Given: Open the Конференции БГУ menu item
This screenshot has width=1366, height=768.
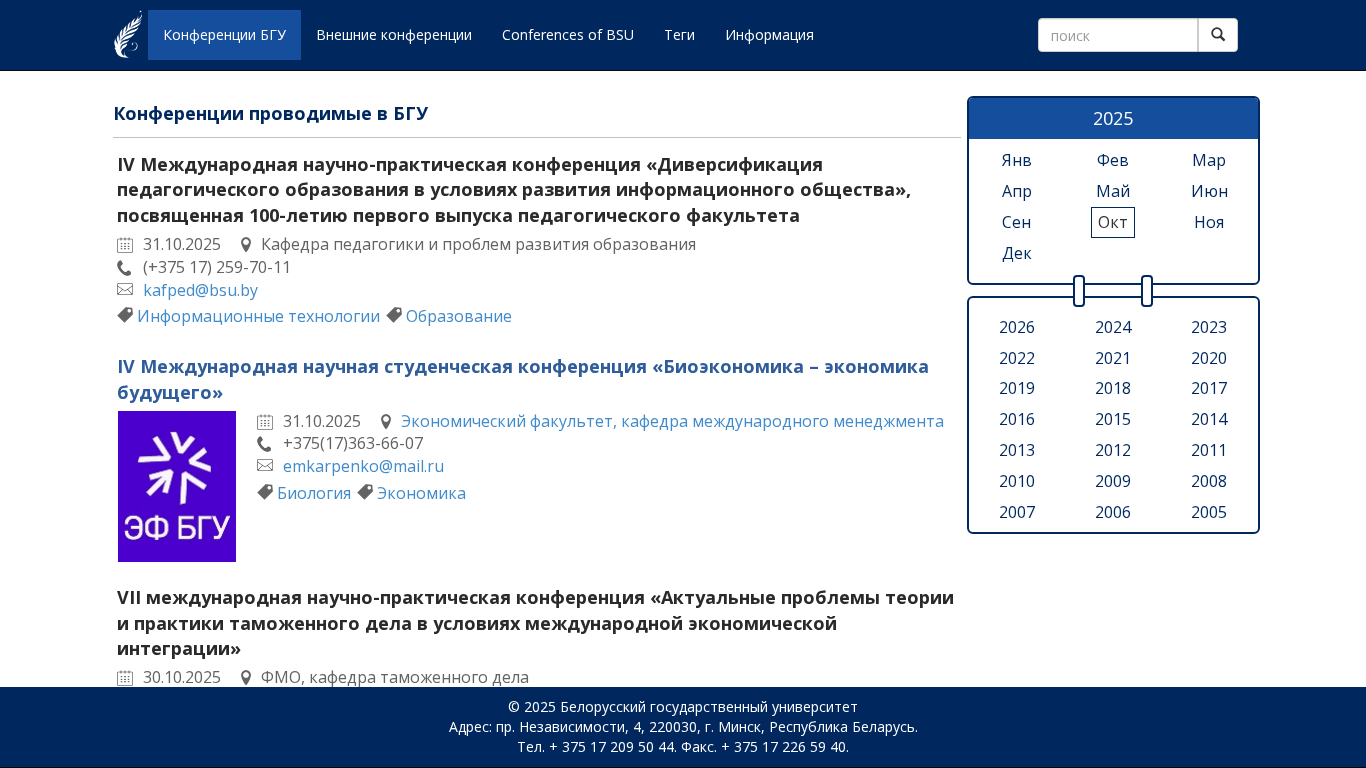Looking at the screenshot, I should point(225,35).
